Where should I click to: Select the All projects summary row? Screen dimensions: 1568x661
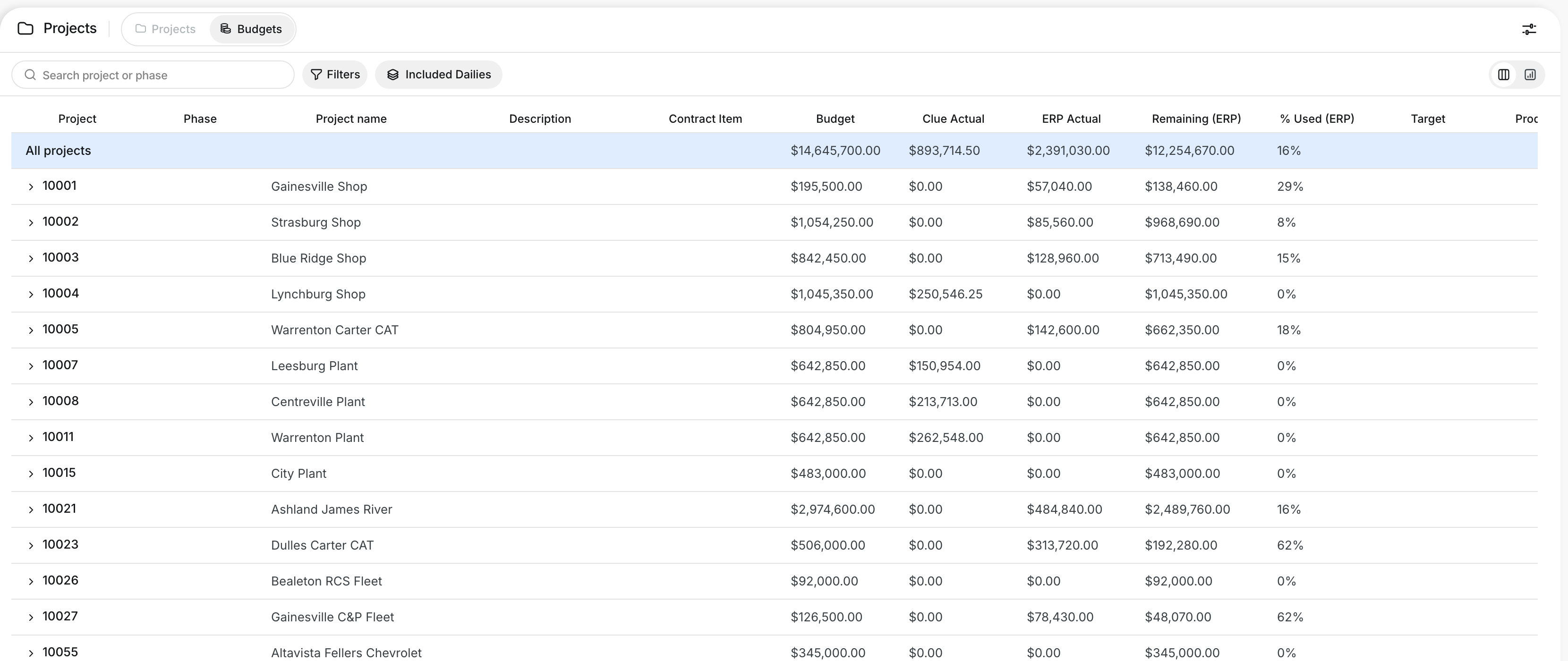[774, 150]
